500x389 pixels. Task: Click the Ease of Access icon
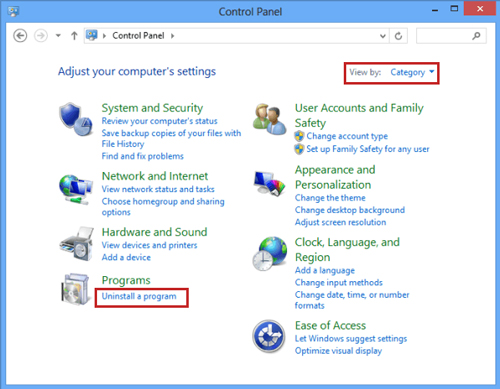269,336
